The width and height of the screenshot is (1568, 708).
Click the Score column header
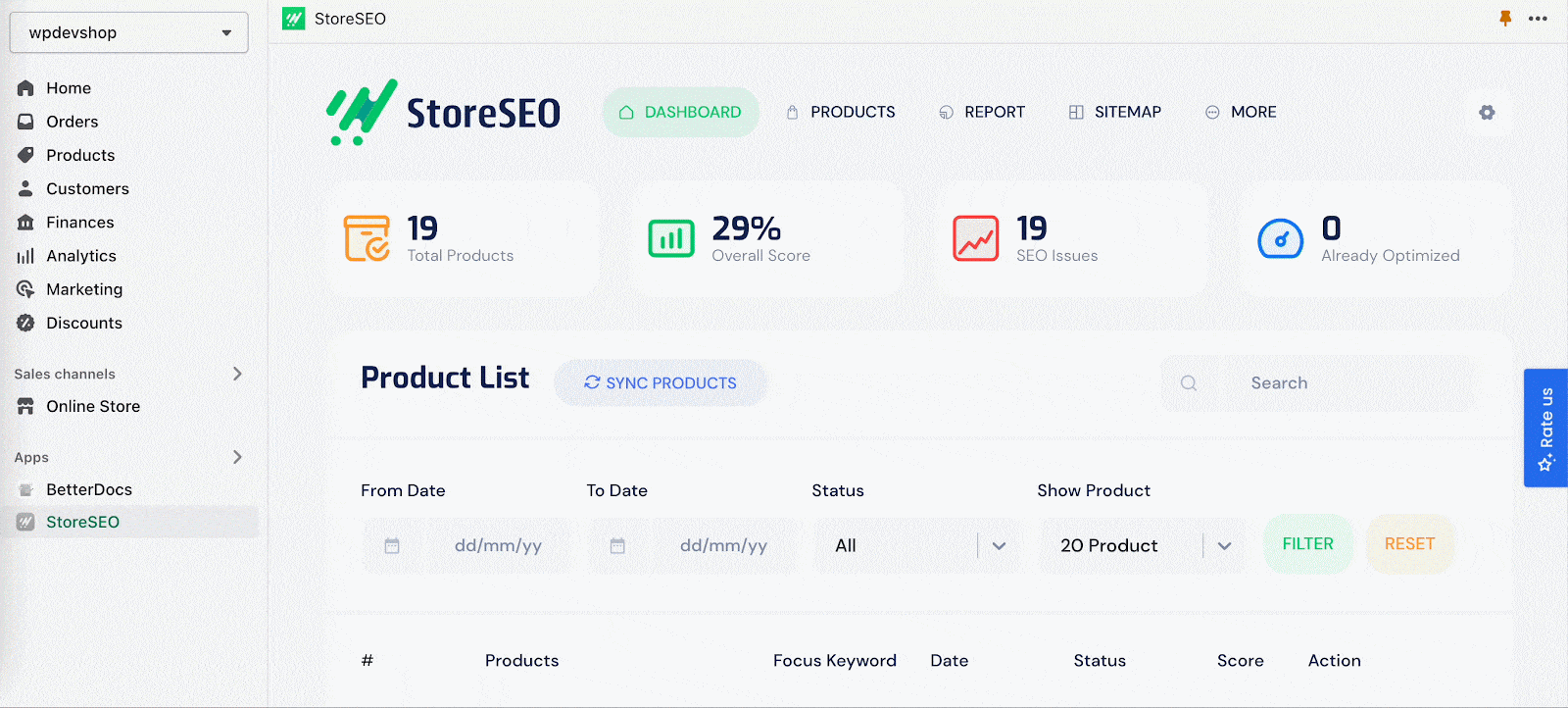(1241, 661)
